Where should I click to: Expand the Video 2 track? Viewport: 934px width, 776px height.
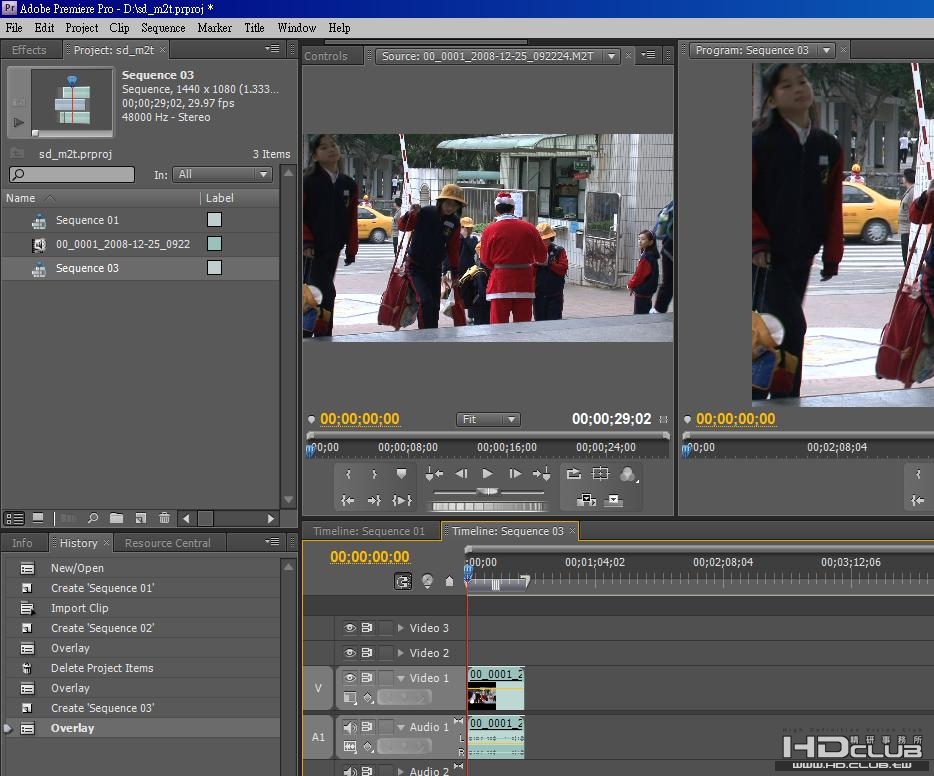pos(400,653)
